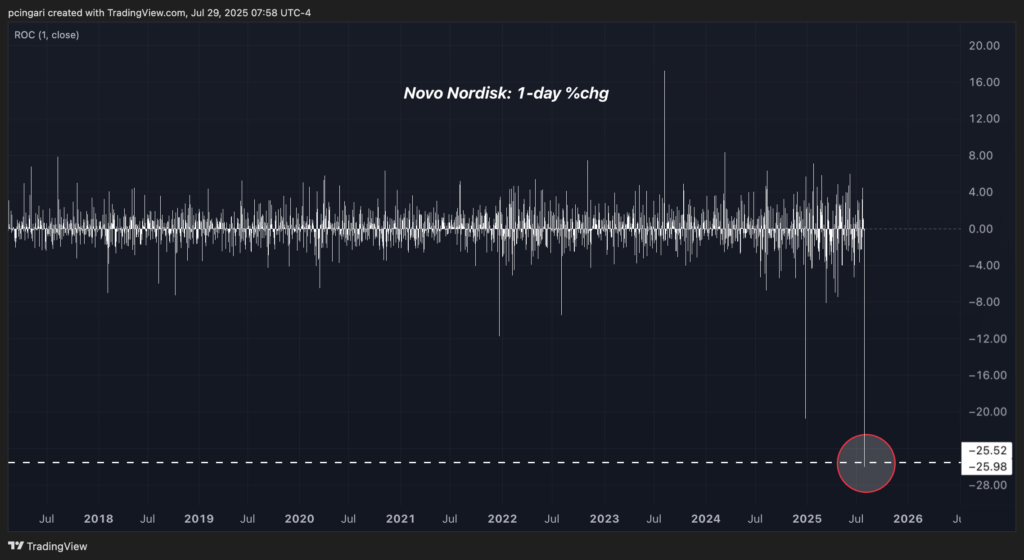Viewport: 1024px width, 560px height.
Task: Click the 16.00 value on the price axis
Action: (x=984, y=82)
